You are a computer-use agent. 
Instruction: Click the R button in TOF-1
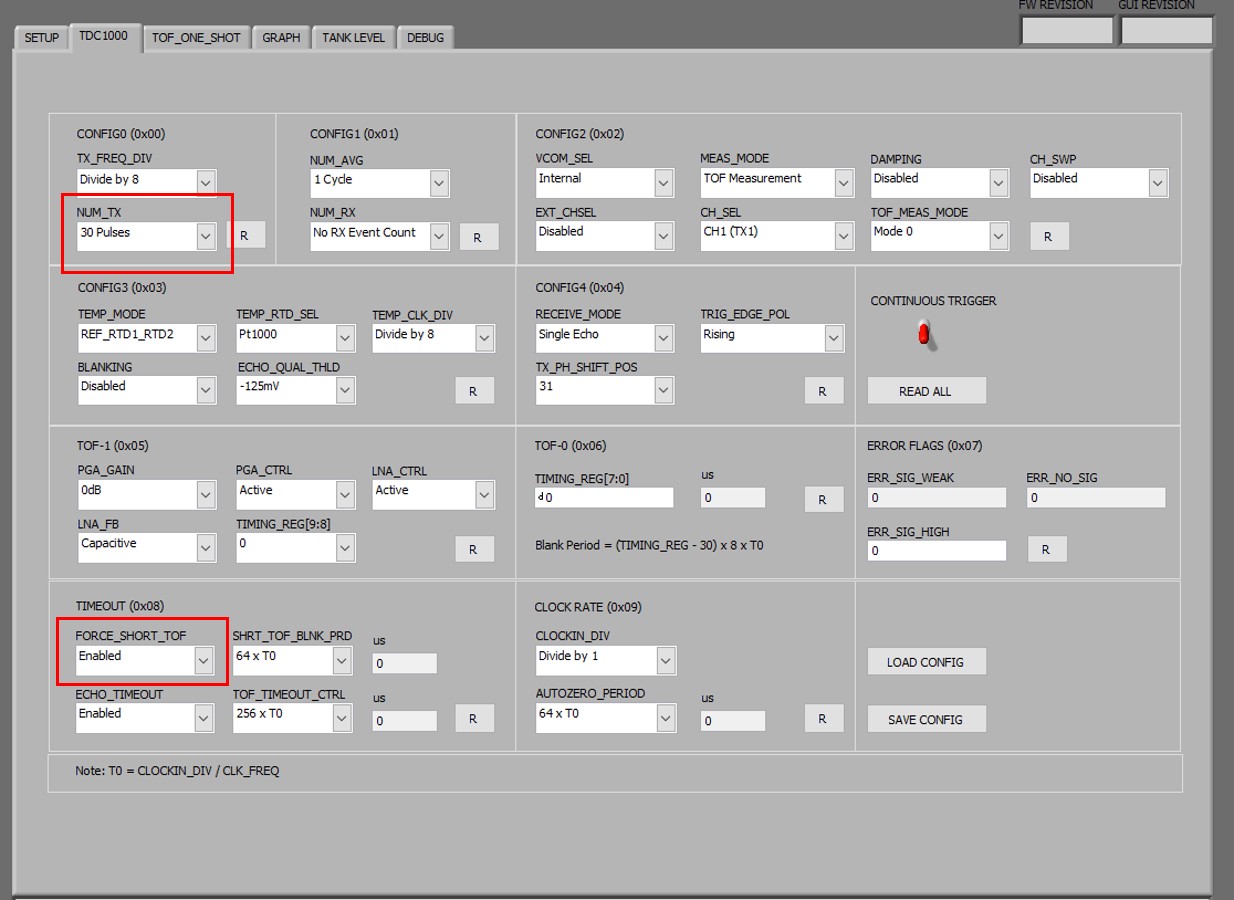[x=474, y=548]
